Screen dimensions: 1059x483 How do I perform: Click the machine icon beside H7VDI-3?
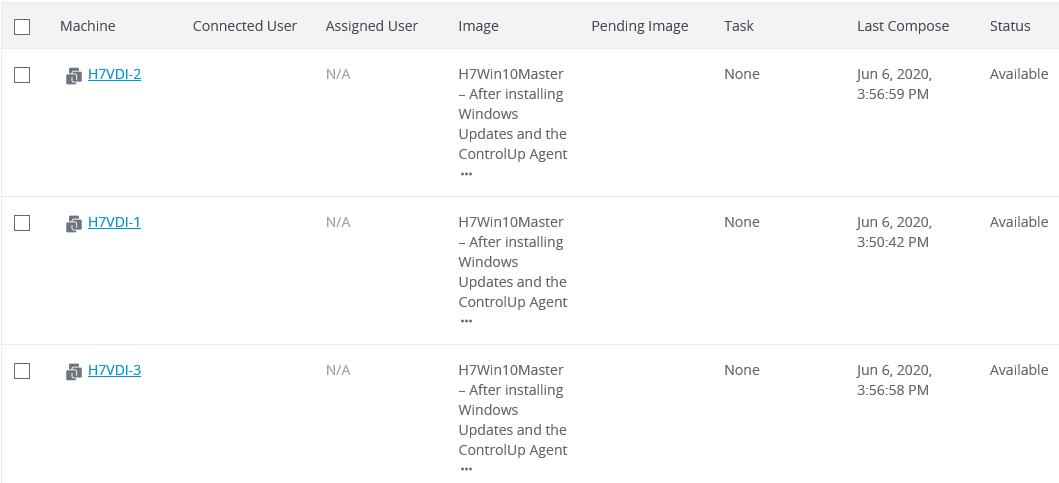pos(74,371)
